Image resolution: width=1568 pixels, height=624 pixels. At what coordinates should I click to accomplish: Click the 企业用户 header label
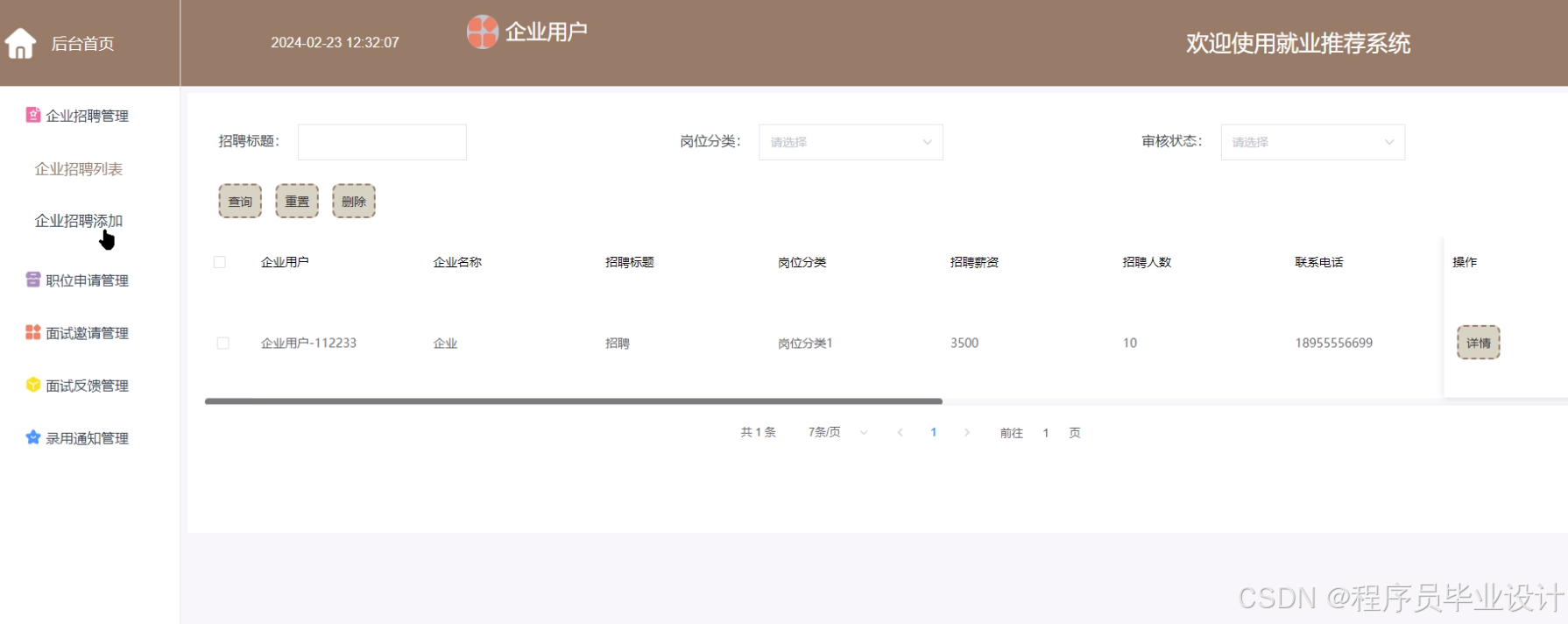click(x=546, y=32)
